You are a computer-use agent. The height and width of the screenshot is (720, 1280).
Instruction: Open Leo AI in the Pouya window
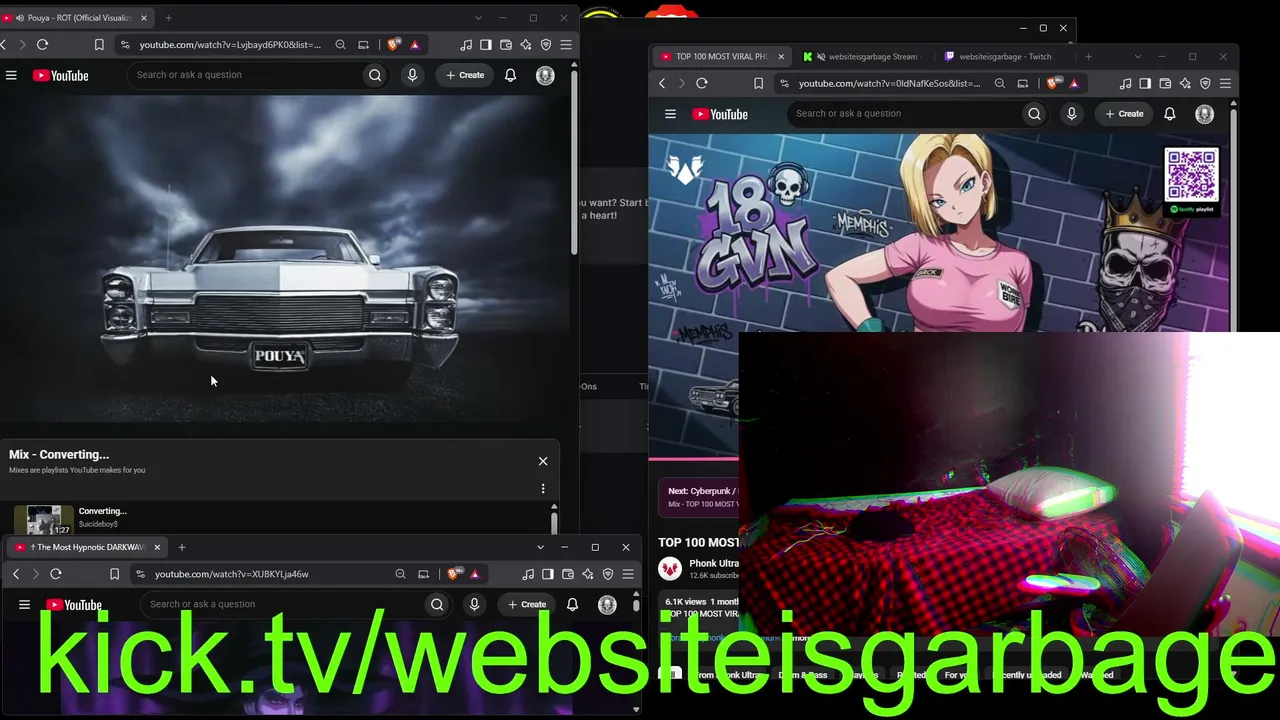tap(526, 44)
